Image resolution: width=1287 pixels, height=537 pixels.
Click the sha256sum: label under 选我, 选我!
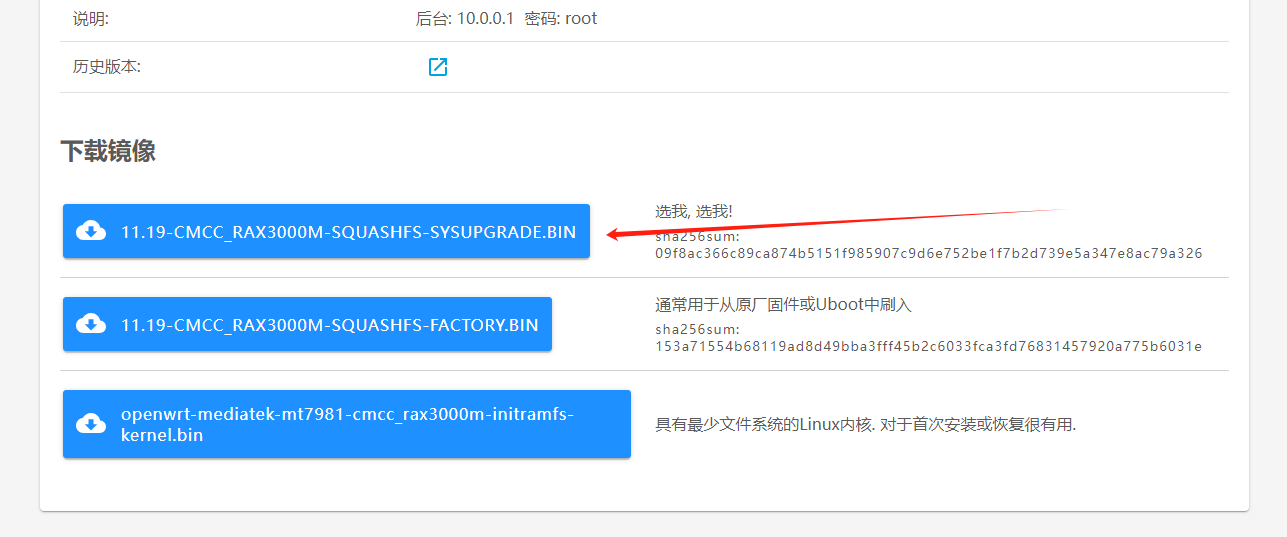coord(697,238)
